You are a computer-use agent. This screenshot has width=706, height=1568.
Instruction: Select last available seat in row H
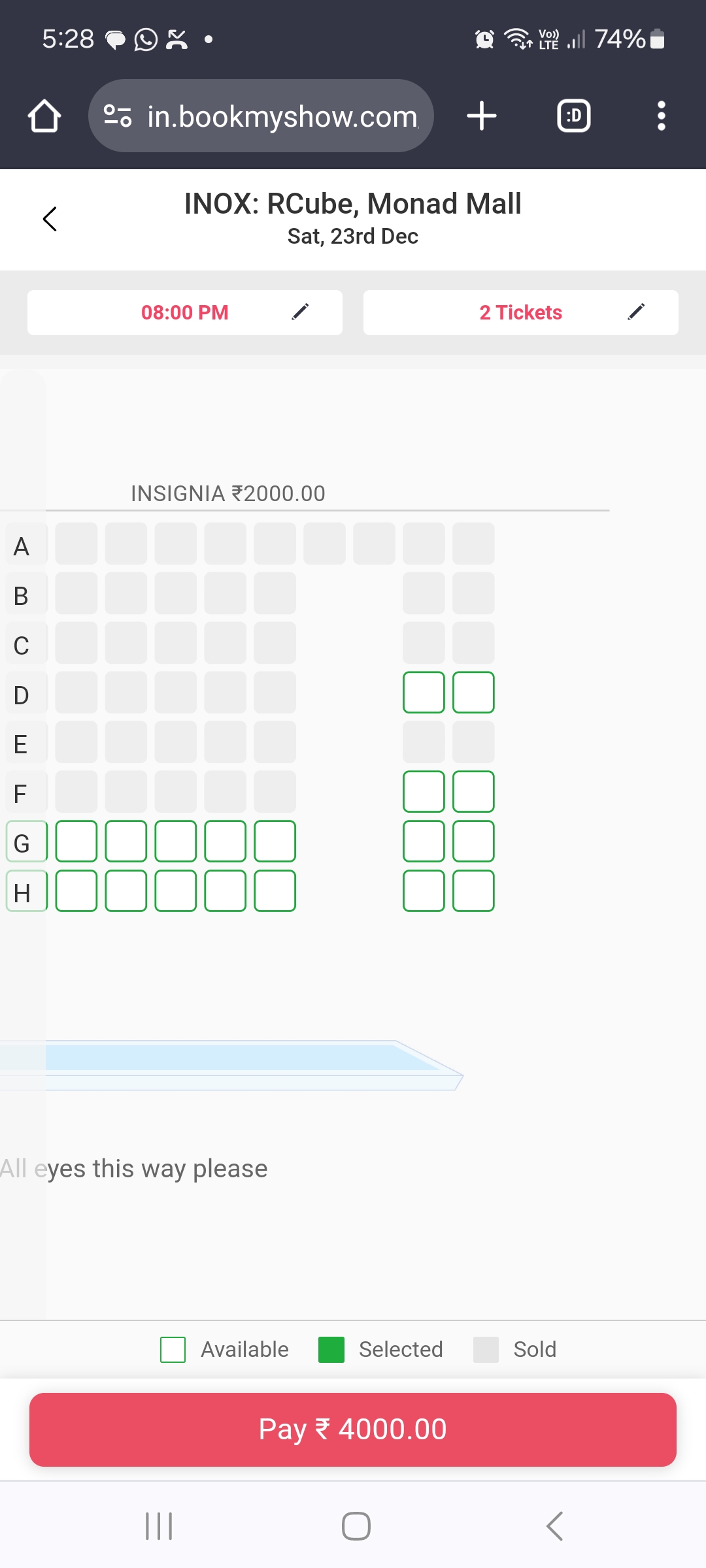pos(473,891)
